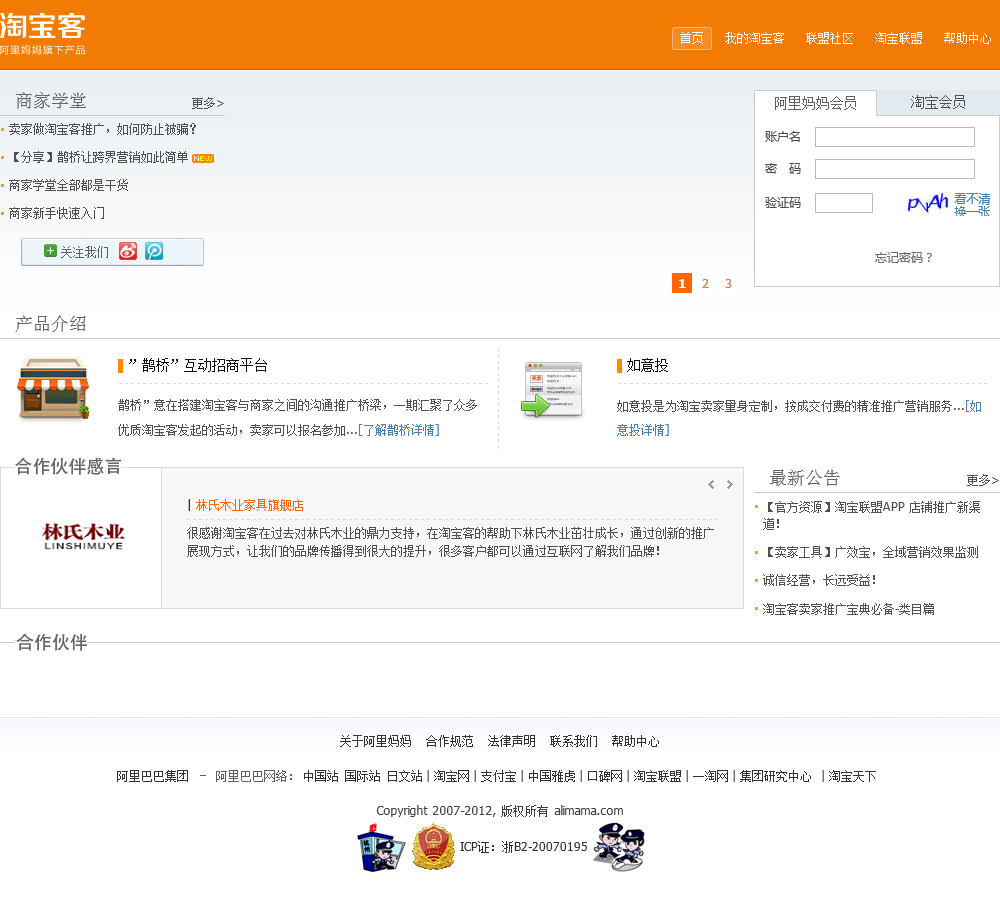Screen dimensions: 1000x909
Task: Focus the 验证码 input field
Action: point(844,203)
